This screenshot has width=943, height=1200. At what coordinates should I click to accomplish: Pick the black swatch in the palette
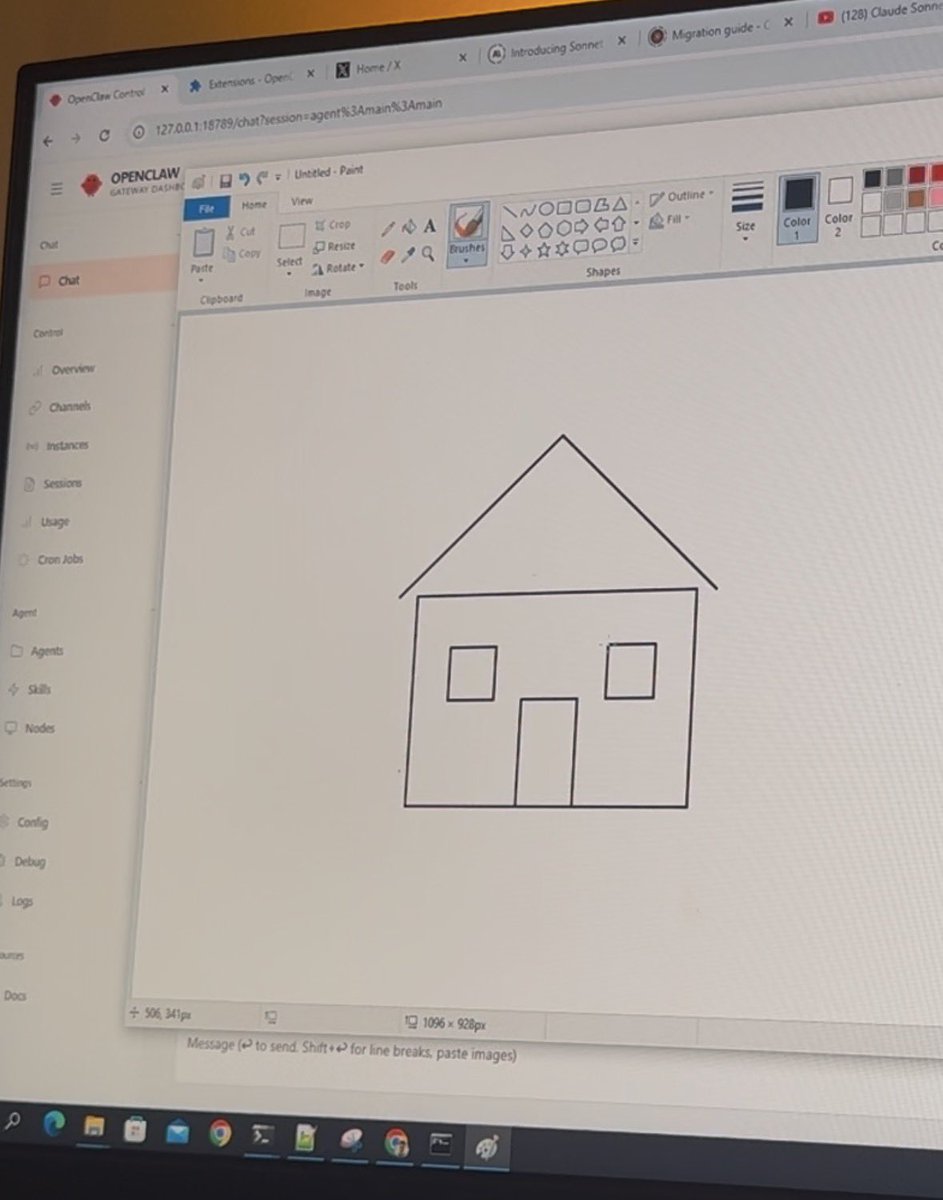(x=872, y=178)
